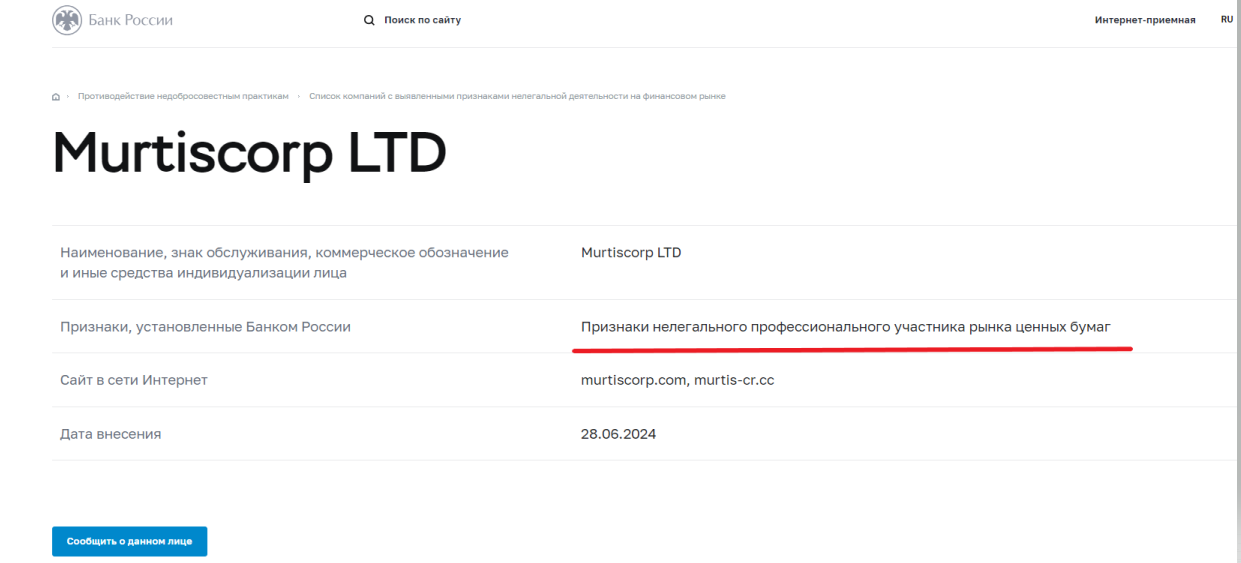Click the "murtis-cr.cc" website address
Image resolution: width=1241 pixels, height=563 pixels.
pyautogui.click(x=734, y=380)
